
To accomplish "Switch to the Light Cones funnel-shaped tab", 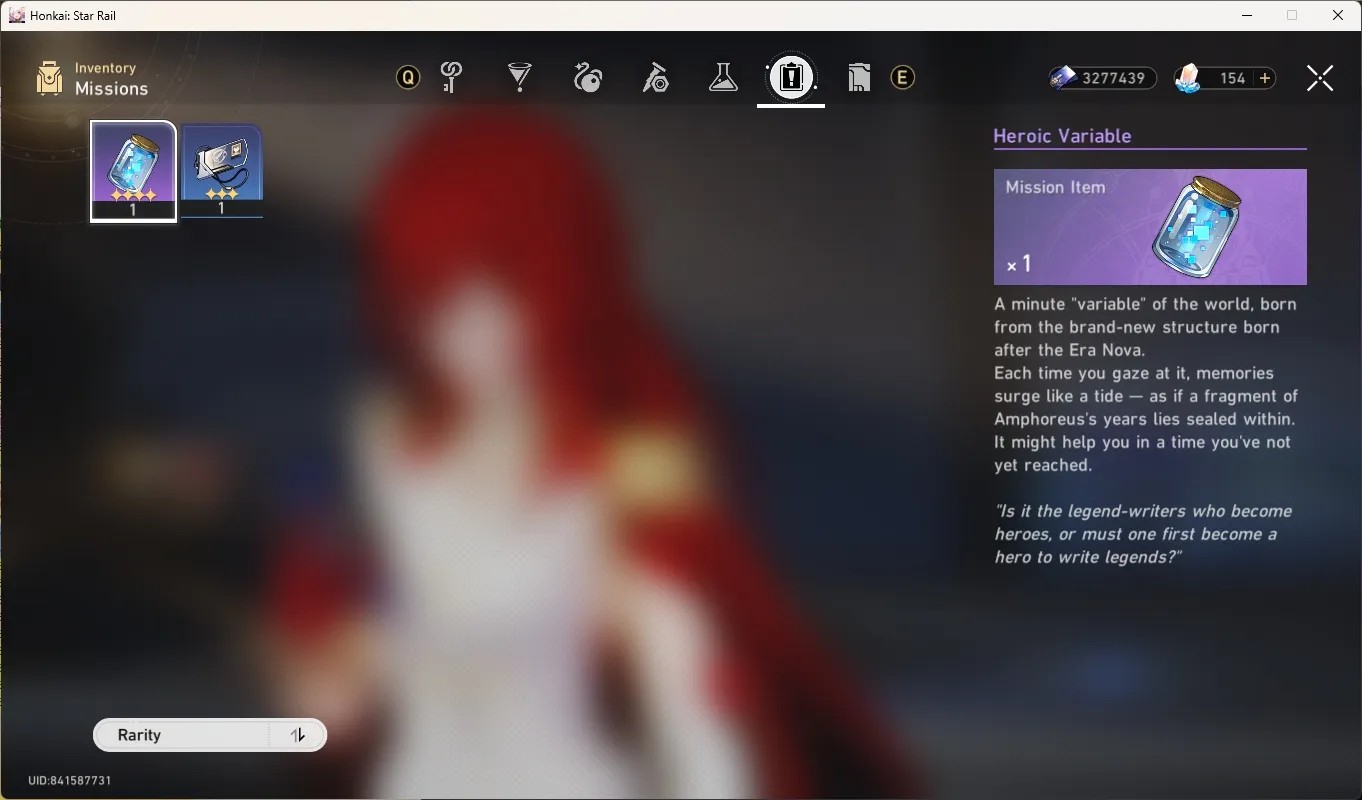I will click(x=520, y=78).
